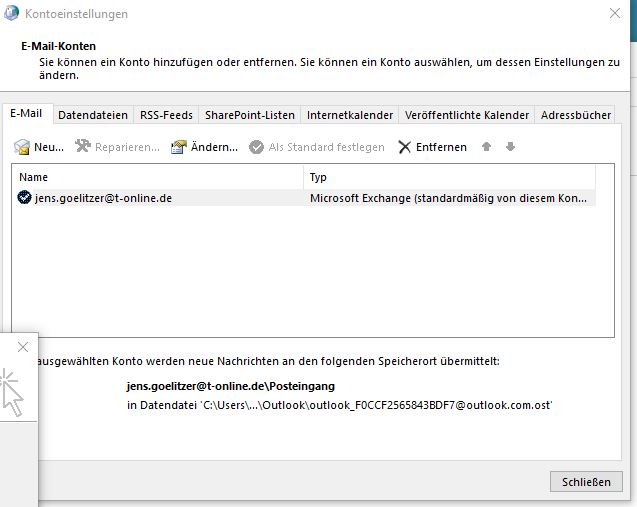The height and width of the screenshot is (507, 637).
Task: Click the default-account checkmark icon beside jens.goelitzer
Action: [x=24, y=197]
